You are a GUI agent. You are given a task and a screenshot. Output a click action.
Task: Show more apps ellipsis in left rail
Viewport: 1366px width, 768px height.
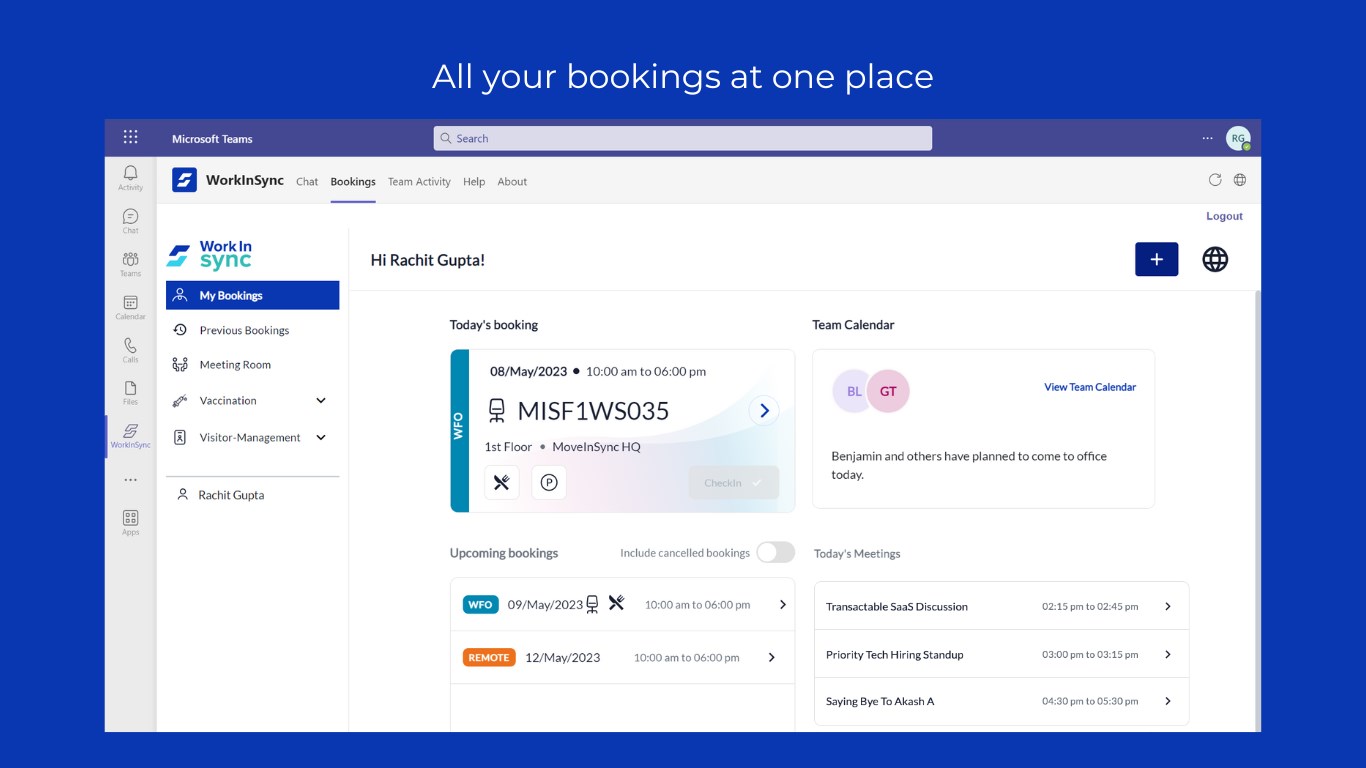[x=131, y=480]
